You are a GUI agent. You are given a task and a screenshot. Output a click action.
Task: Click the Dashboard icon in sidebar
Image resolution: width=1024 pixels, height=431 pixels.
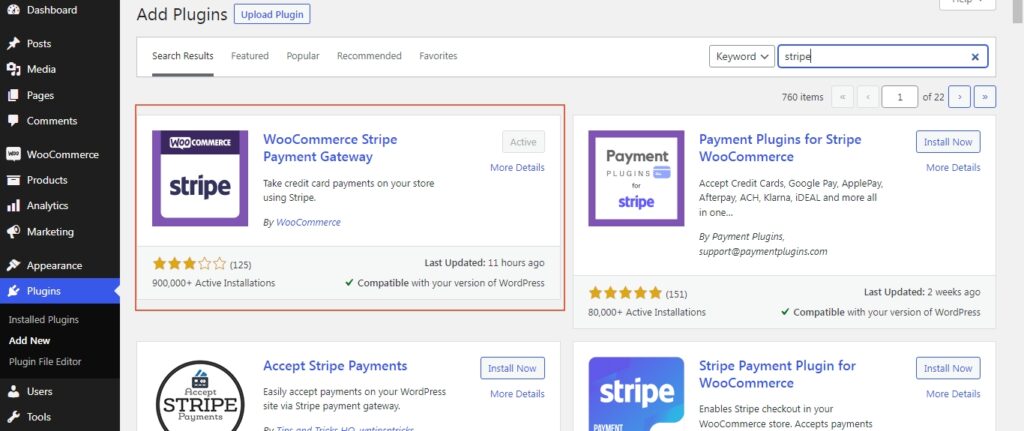(13, 10)
